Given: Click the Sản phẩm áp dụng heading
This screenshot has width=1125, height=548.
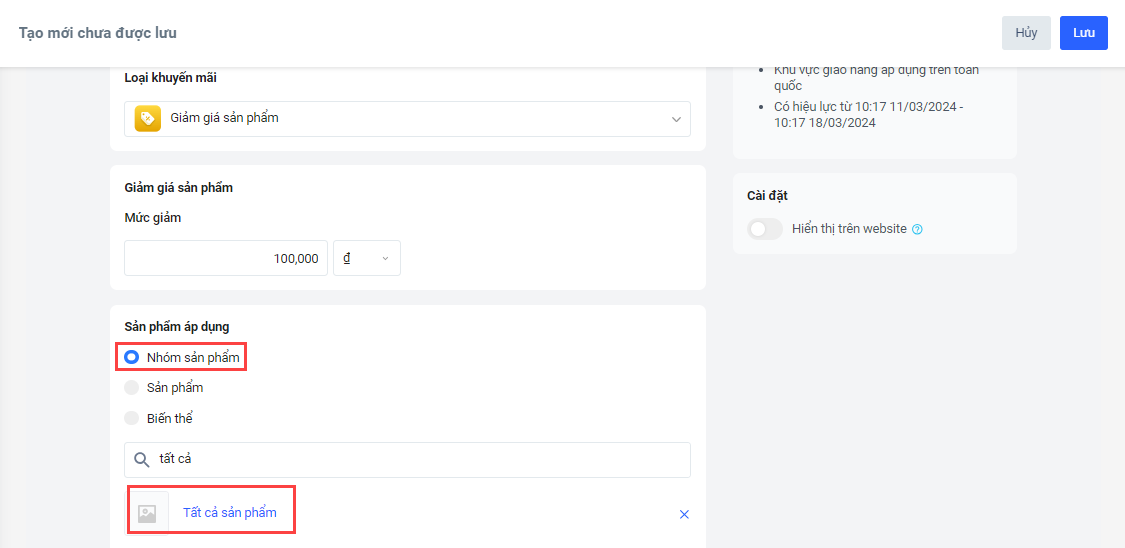Looking at the screenshot, I should click(x=177, y=326).
